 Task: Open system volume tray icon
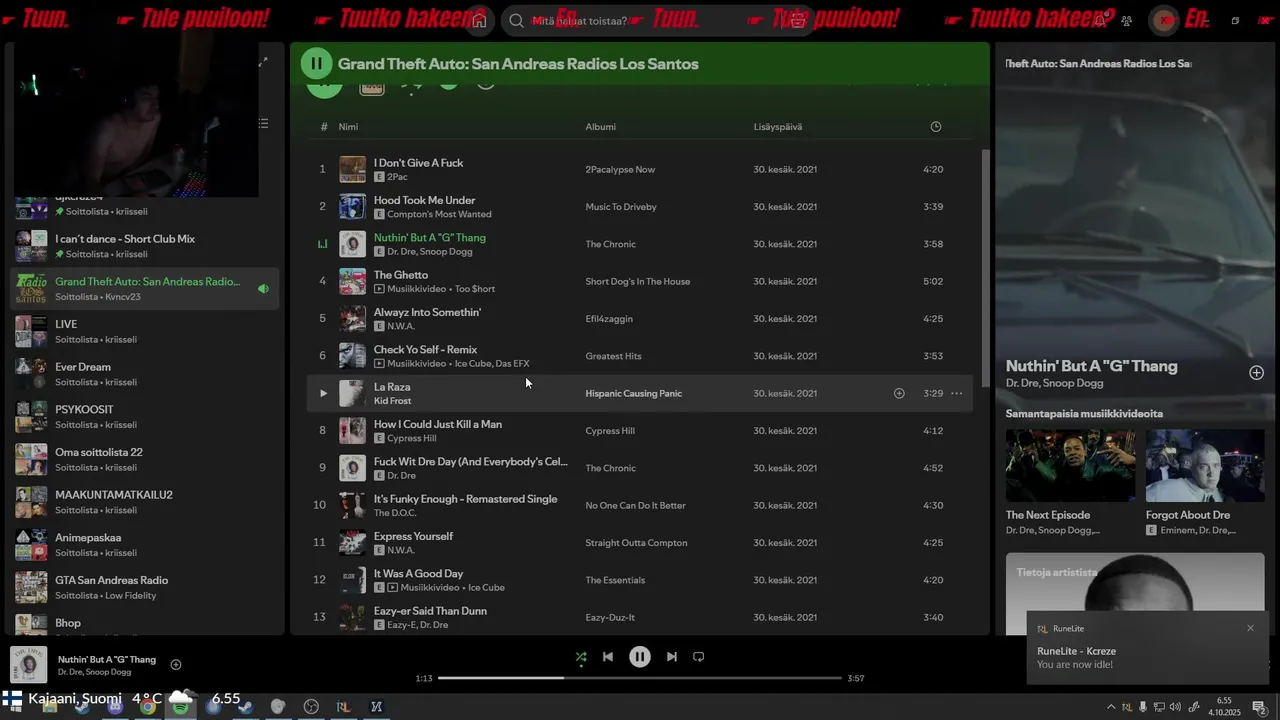click(x=1175, y=707)
